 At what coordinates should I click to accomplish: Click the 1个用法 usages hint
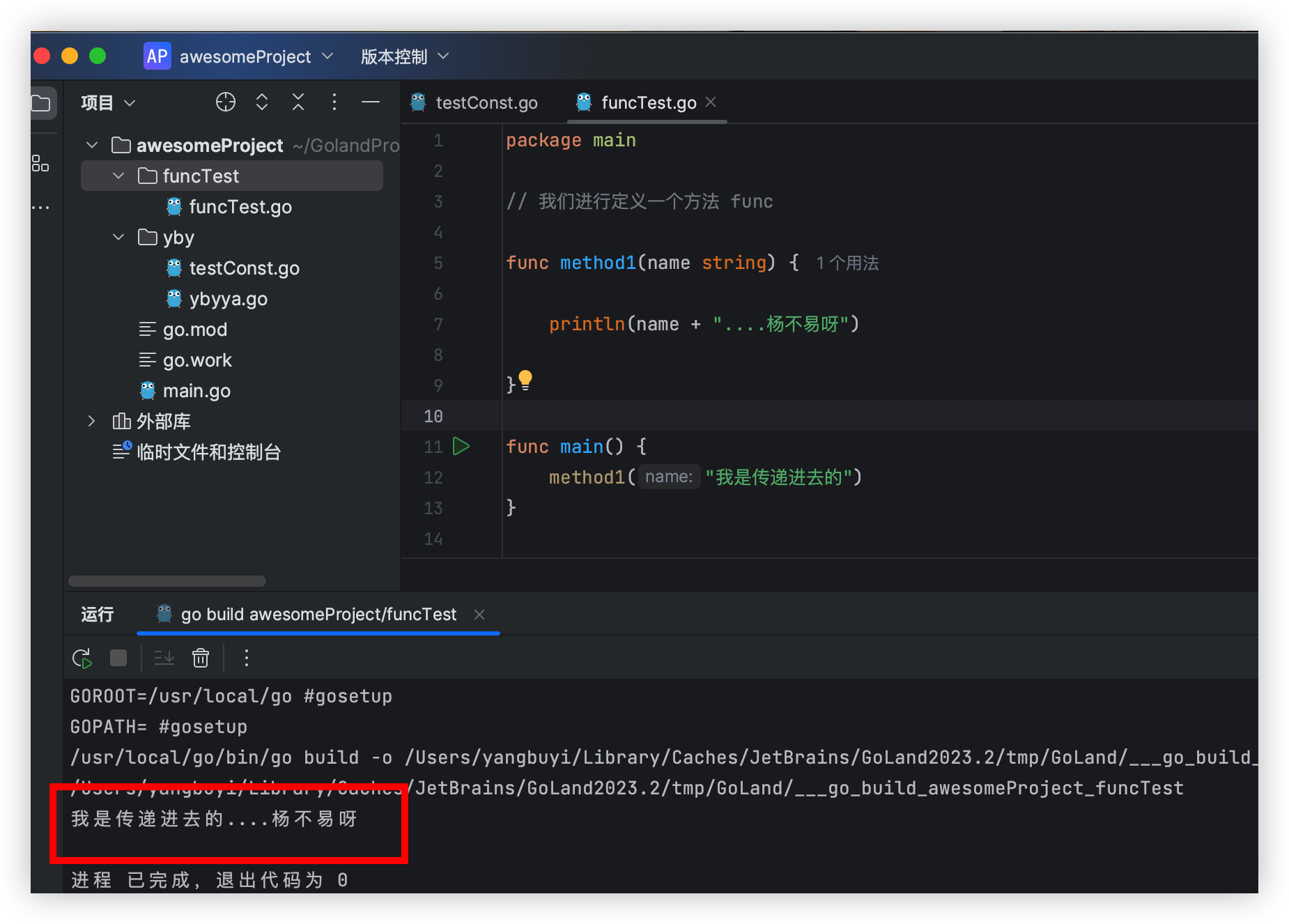pos(847,263)
